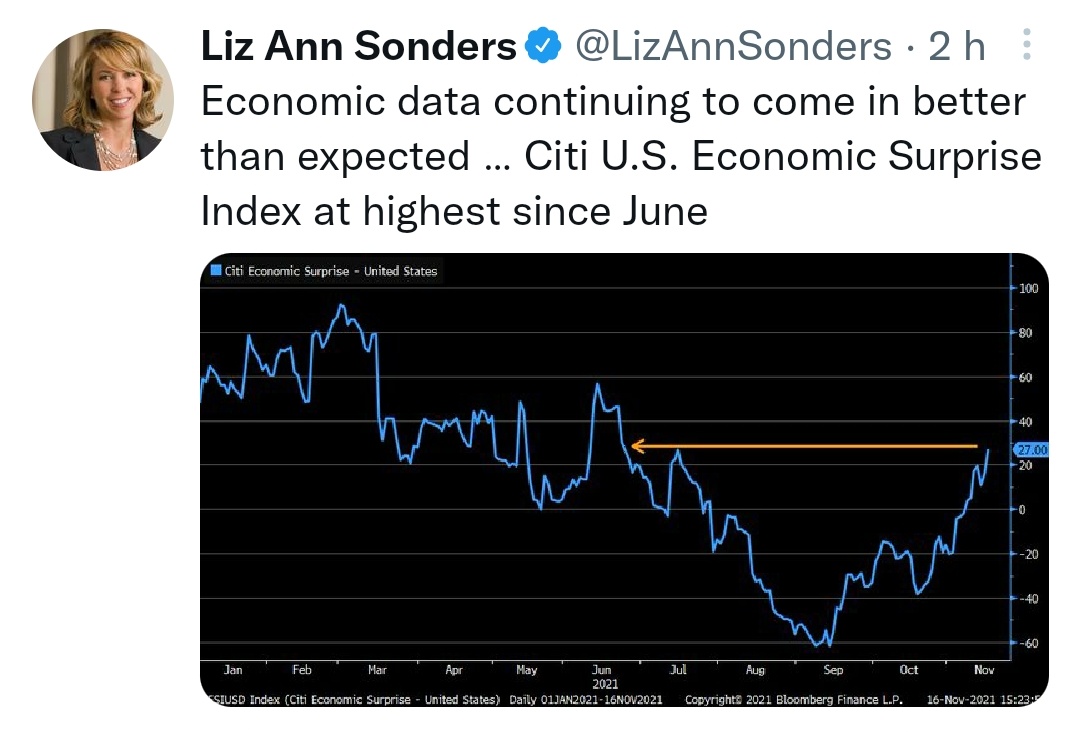
Task: Click the Citi Economic Surprise legend label
Action: (331, 271)
